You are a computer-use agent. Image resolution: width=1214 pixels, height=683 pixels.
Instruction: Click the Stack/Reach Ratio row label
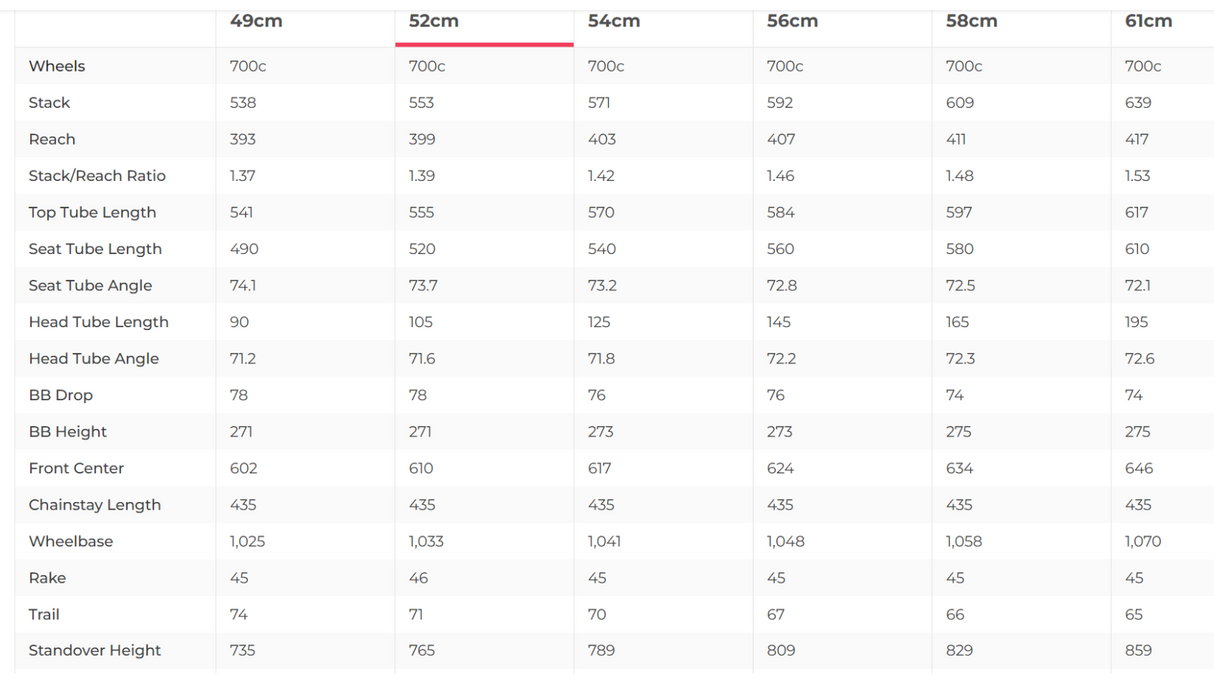coord(97,176)
